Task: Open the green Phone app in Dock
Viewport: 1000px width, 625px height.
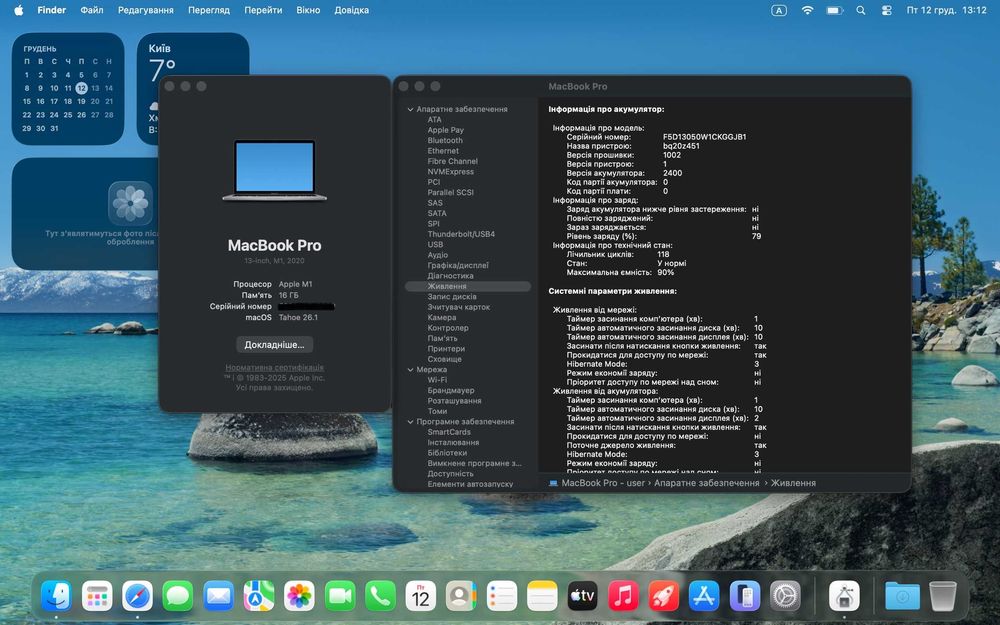Action: tap(380, 597)
